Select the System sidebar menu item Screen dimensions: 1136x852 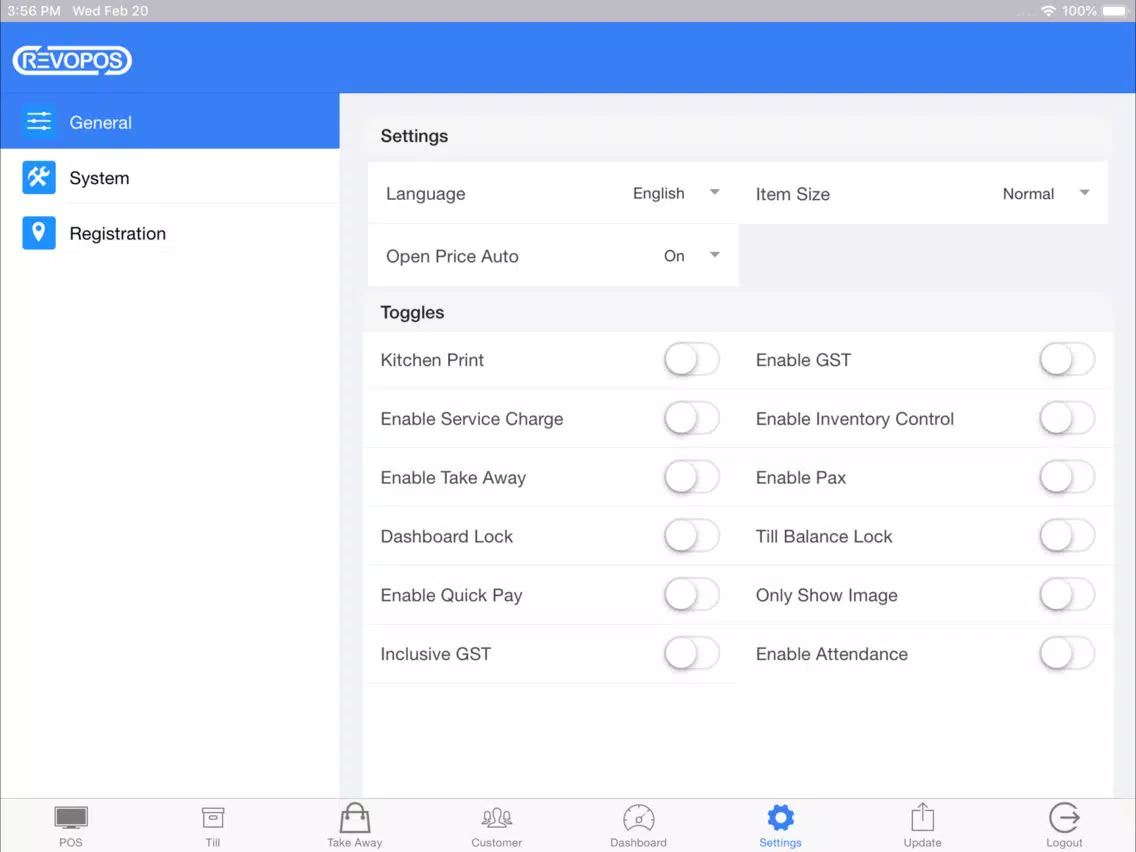click(x=170, y=178)
